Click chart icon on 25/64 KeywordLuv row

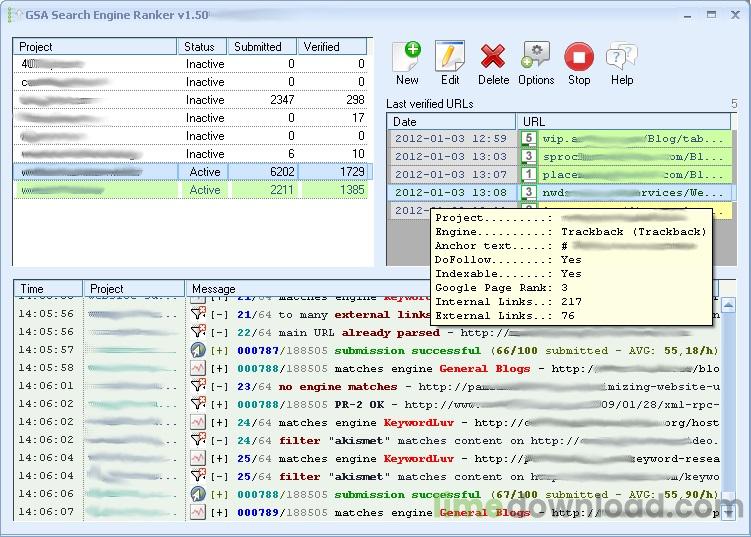198,458
